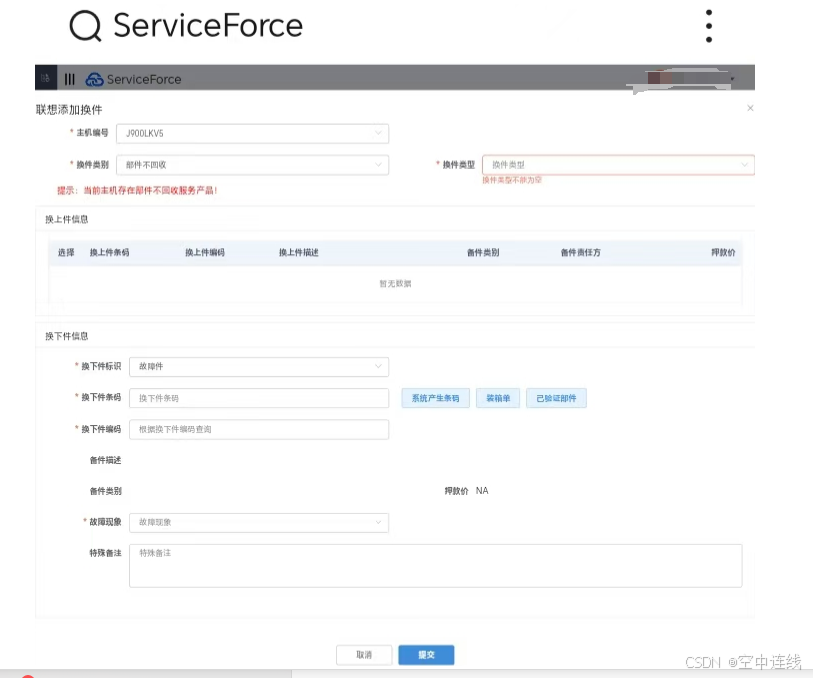
Task: Click the search magnifier icon beside ServiceForce
Action: pos(86,26)
